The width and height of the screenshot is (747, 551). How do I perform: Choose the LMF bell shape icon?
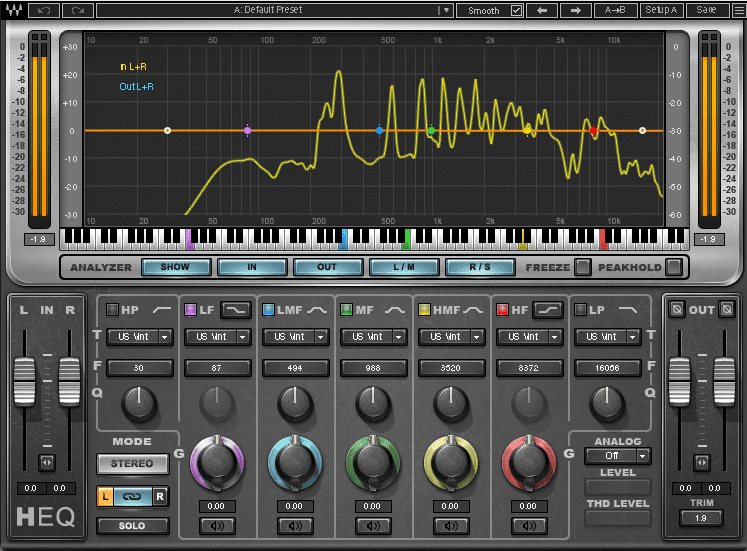pyautogui.click(x=317, y=310)
